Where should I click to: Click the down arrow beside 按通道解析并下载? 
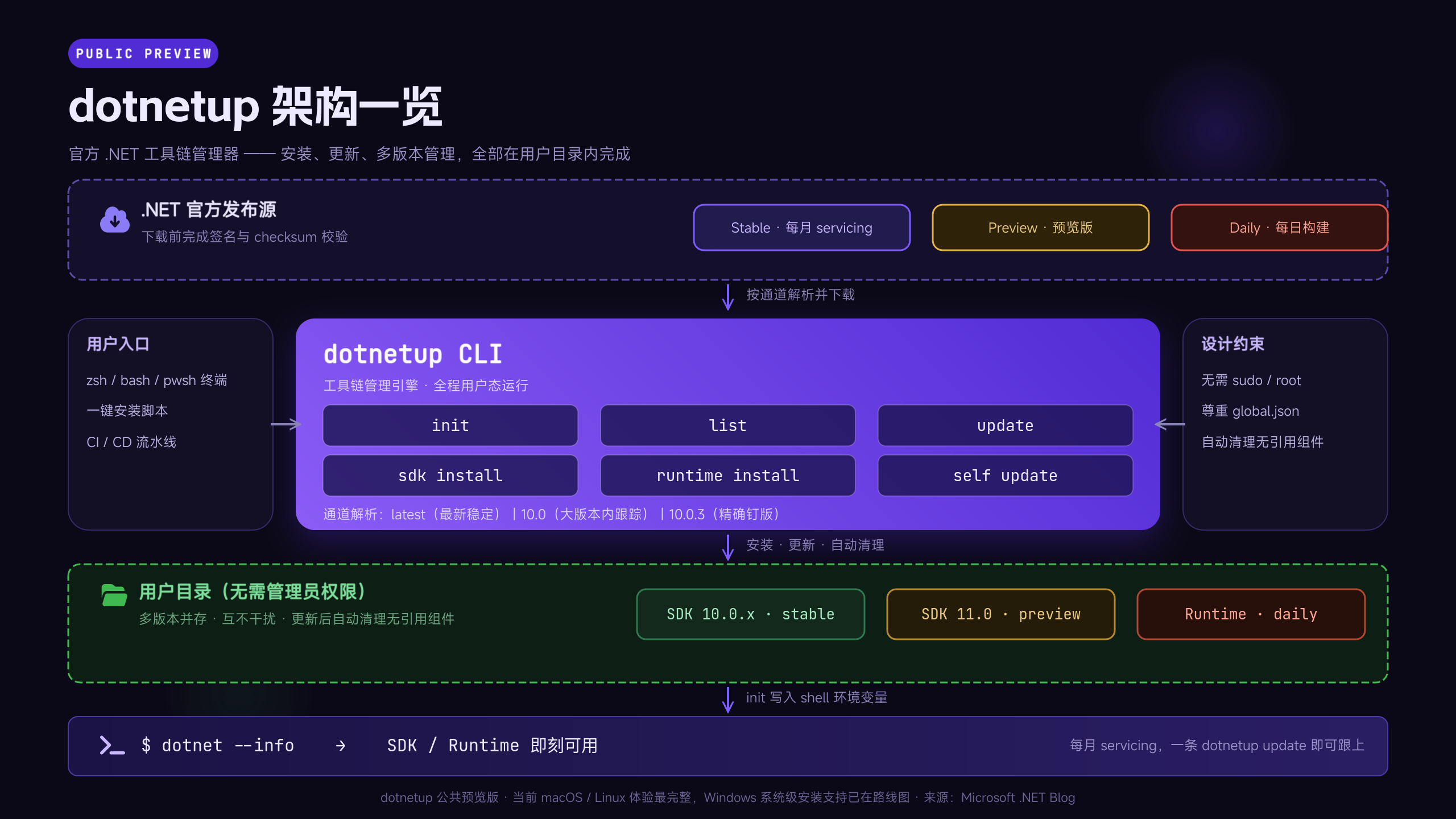(x=728, y=297)
